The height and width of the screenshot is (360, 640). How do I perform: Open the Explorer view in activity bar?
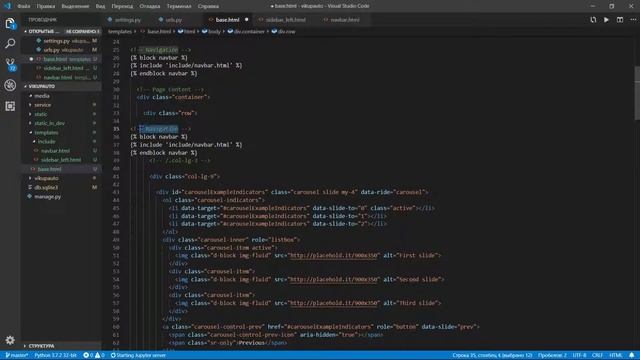point(10,23)
